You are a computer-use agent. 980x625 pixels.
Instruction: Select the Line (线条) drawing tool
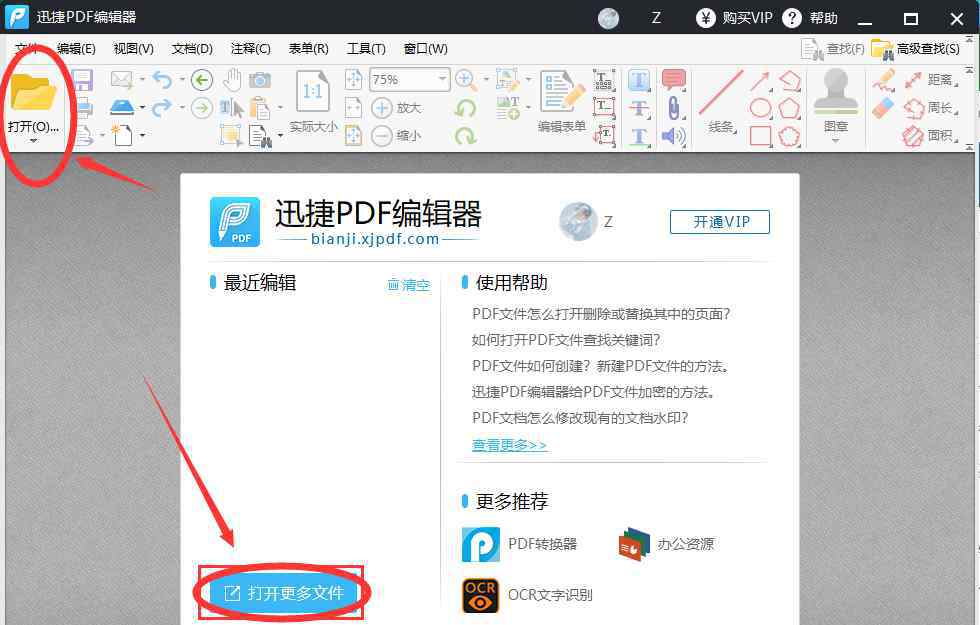(x=721, y=92)
